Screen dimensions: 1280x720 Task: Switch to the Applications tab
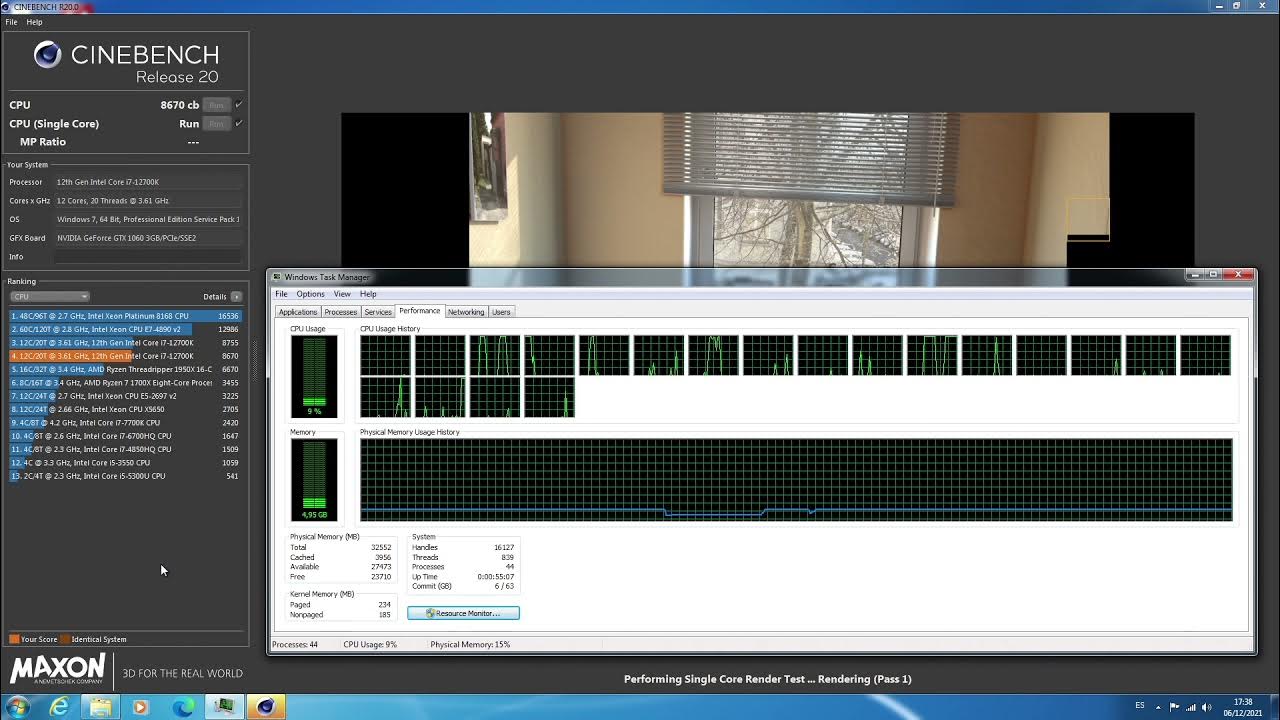298,312
